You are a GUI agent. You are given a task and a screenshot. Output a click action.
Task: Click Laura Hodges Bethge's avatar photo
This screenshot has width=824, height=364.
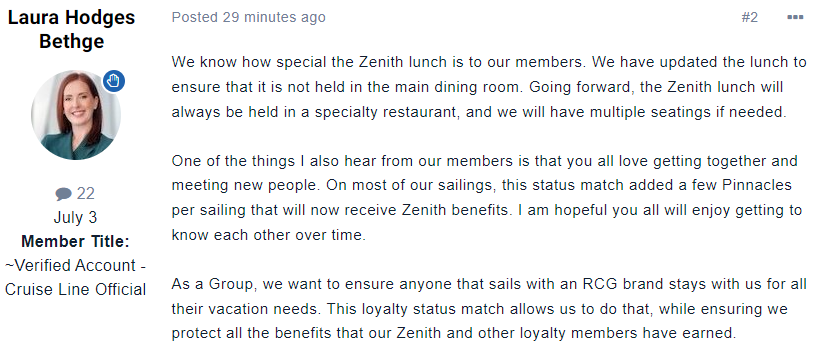(x=76, y=115)
